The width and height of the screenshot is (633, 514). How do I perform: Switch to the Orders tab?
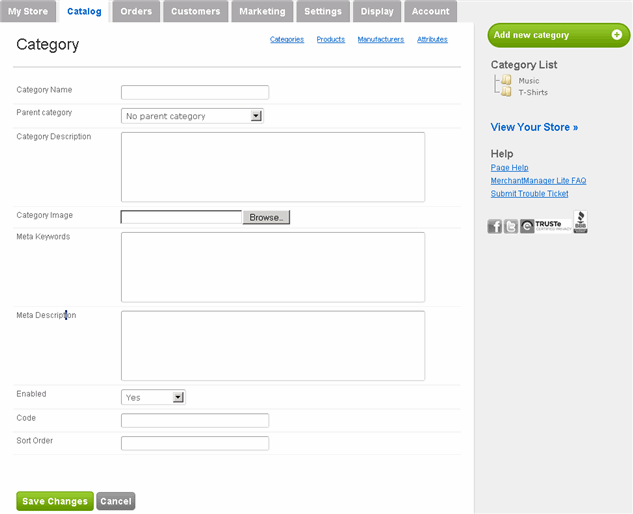coord(136,11)
